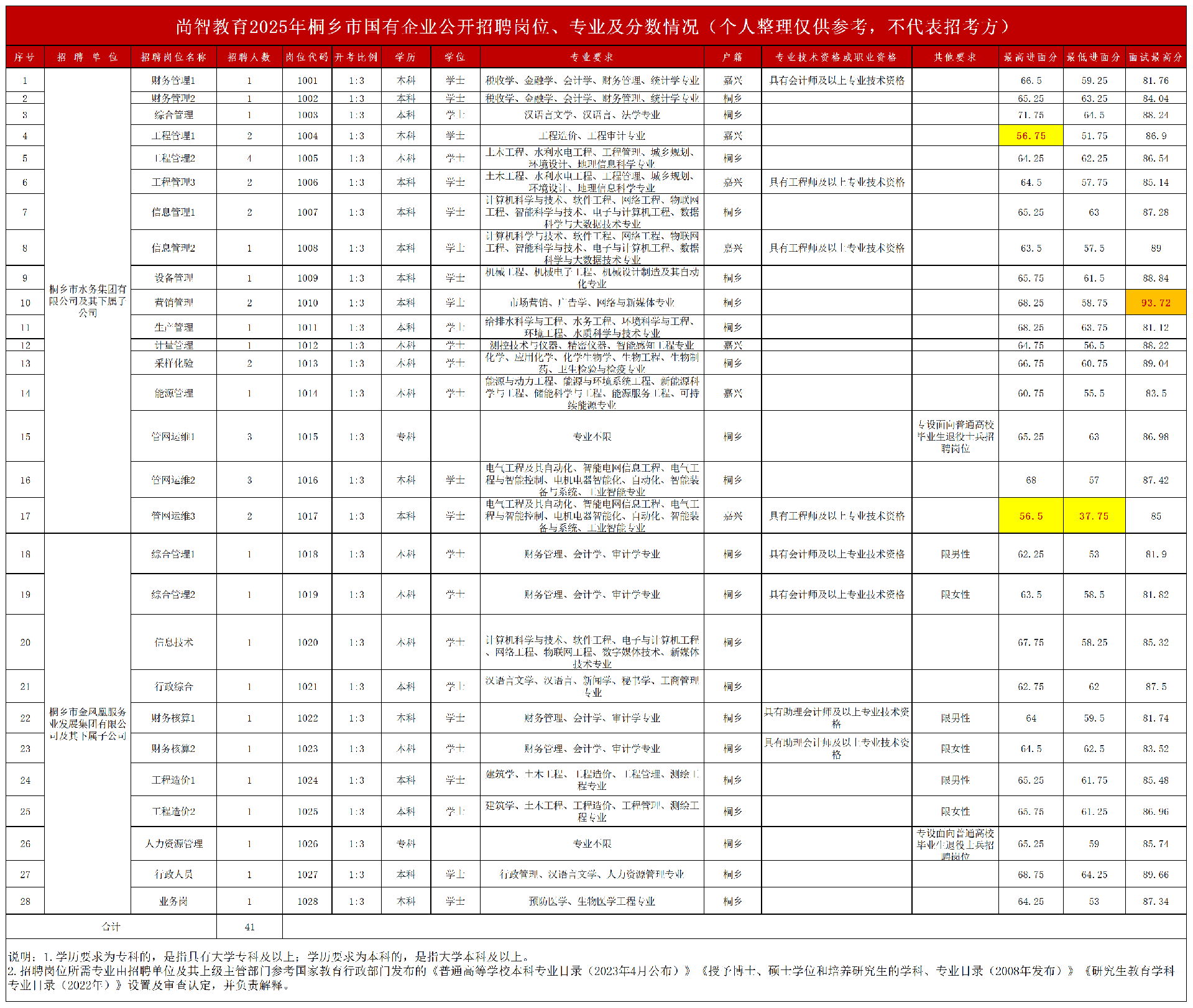Select the 招聘单位 column header
This screenshot has width=1193, height=1008.
(87, 57)
